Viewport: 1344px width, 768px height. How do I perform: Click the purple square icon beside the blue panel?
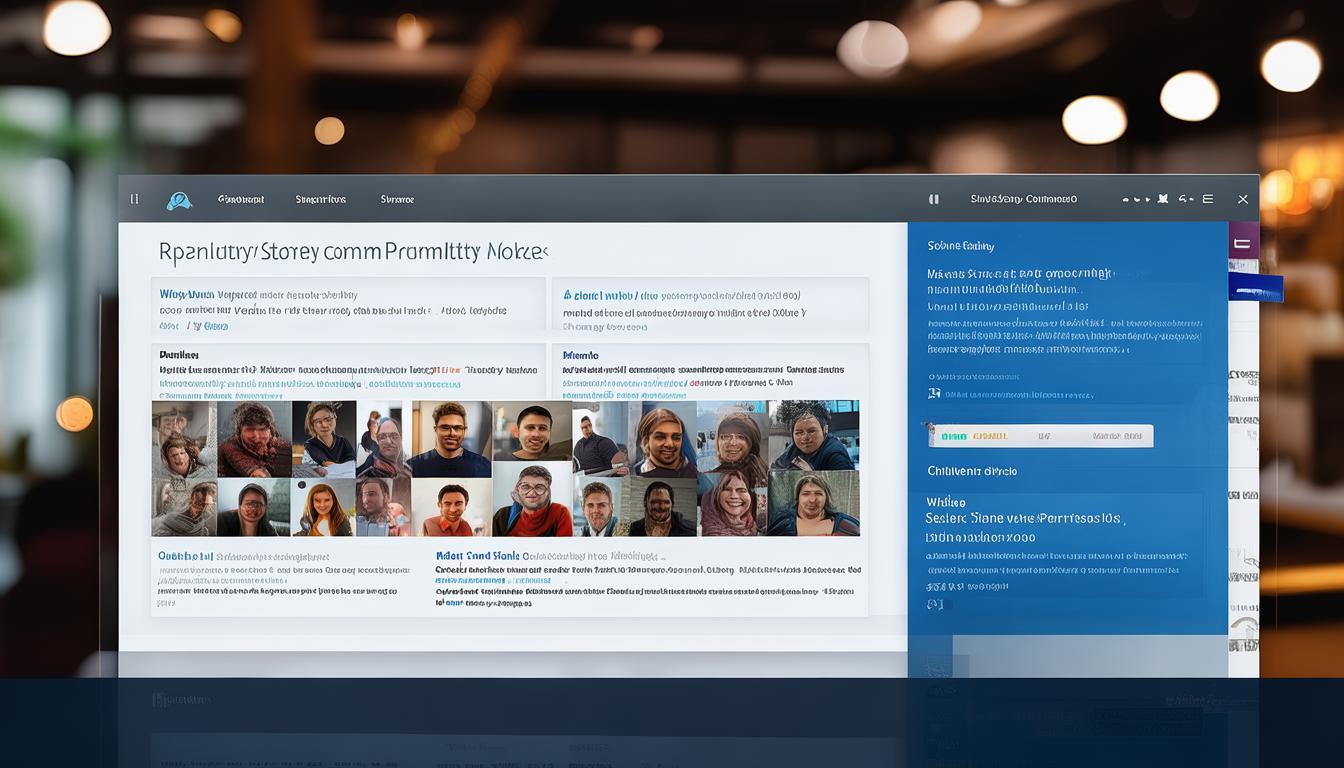pyautogui.click(x=1243, y=243)
